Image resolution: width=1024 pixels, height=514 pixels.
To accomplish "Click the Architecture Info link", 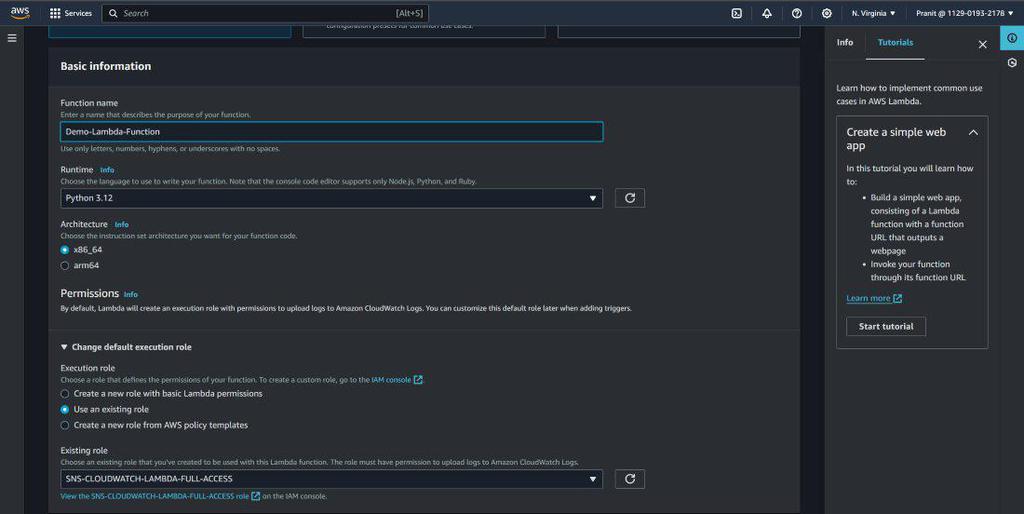I will [x=121, y=225].
